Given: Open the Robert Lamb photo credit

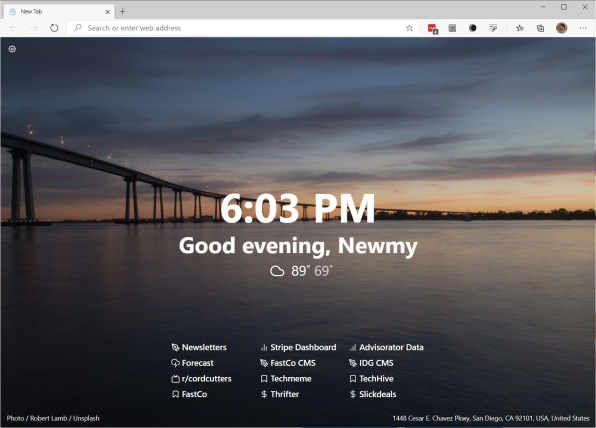Looking at the screenshot, I should (x=48, y=418).
